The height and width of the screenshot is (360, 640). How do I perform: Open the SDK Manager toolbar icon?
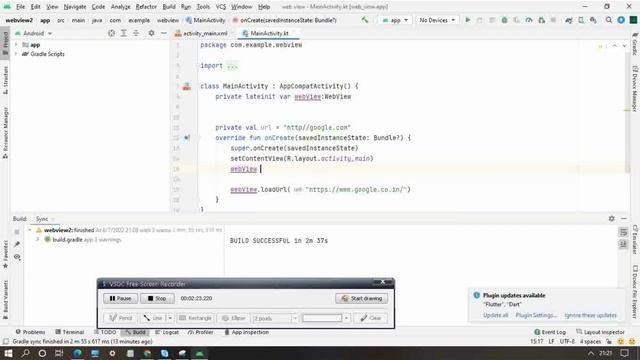pyautogui.click(x=593, y=20)
